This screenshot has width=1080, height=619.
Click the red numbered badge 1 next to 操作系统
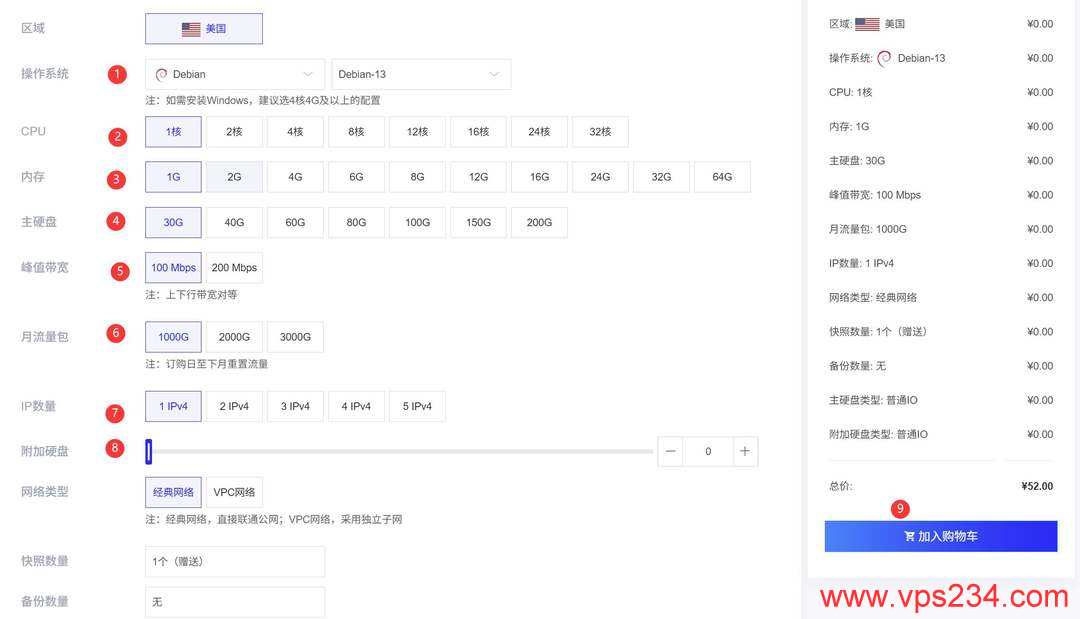click(x=117, y=73)
